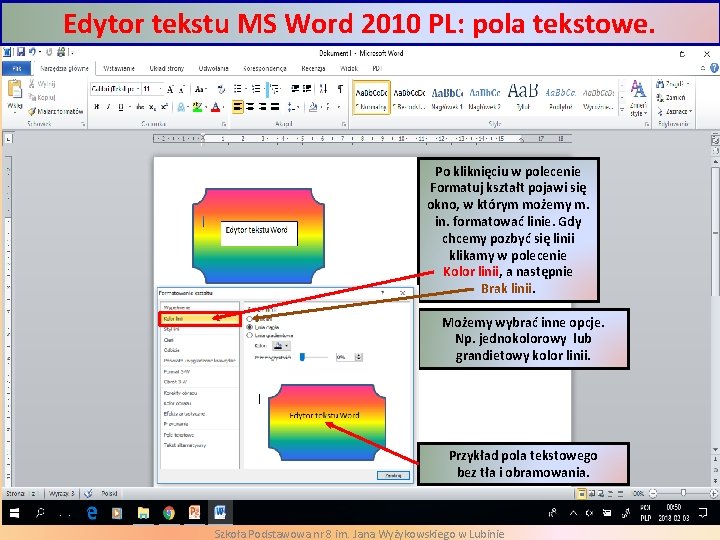This screenshot has height=540, width=720.
Task: Toggle Italic formatting in font group
Action: coord(108,107)
